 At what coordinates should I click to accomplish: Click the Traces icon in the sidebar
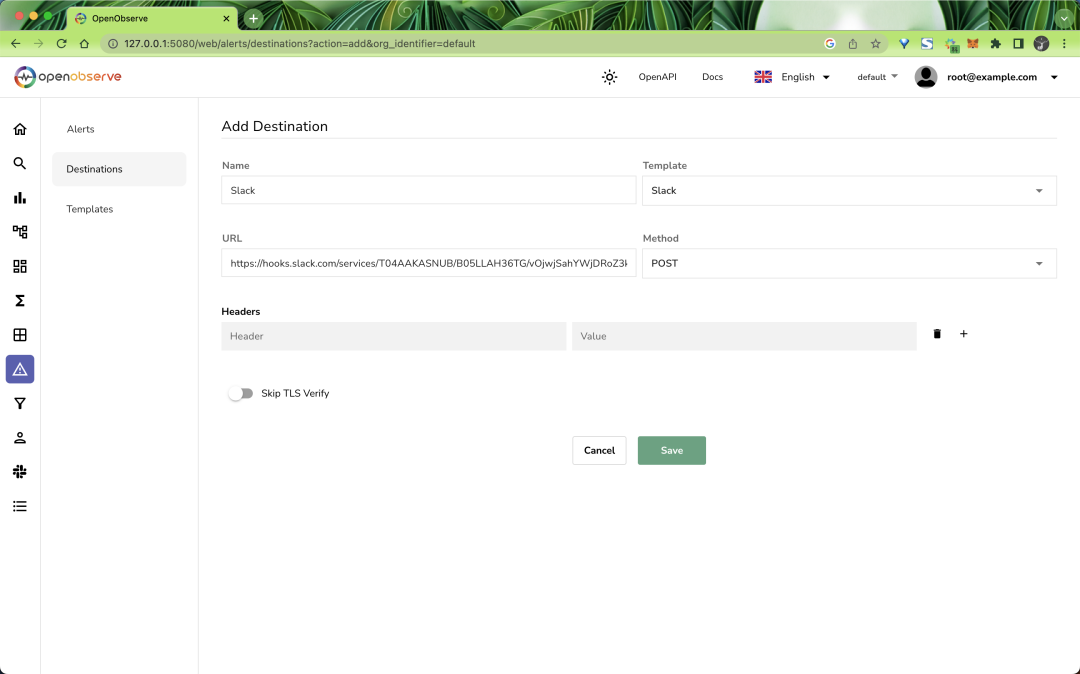coord(20,231)
